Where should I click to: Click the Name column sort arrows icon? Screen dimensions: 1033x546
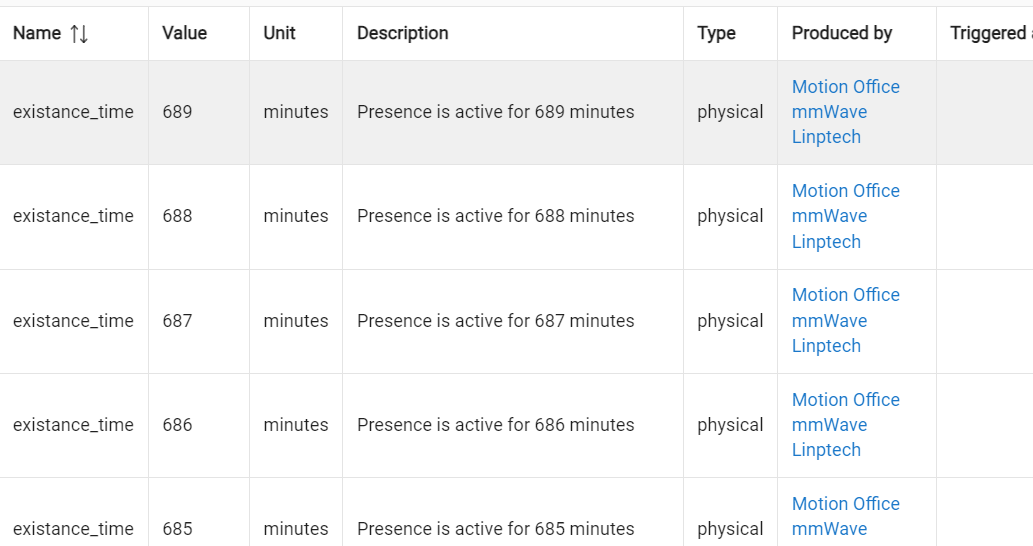79,34
